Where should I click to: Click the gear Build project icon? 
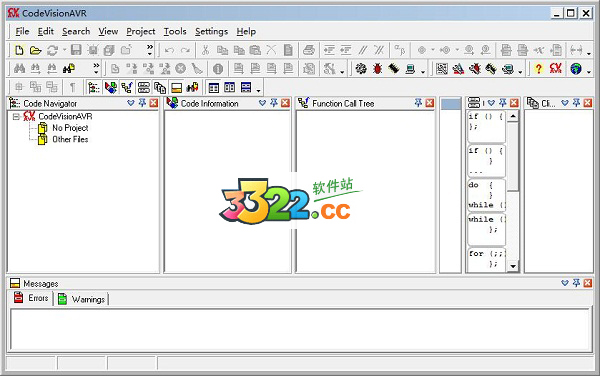tap(361, 69)
